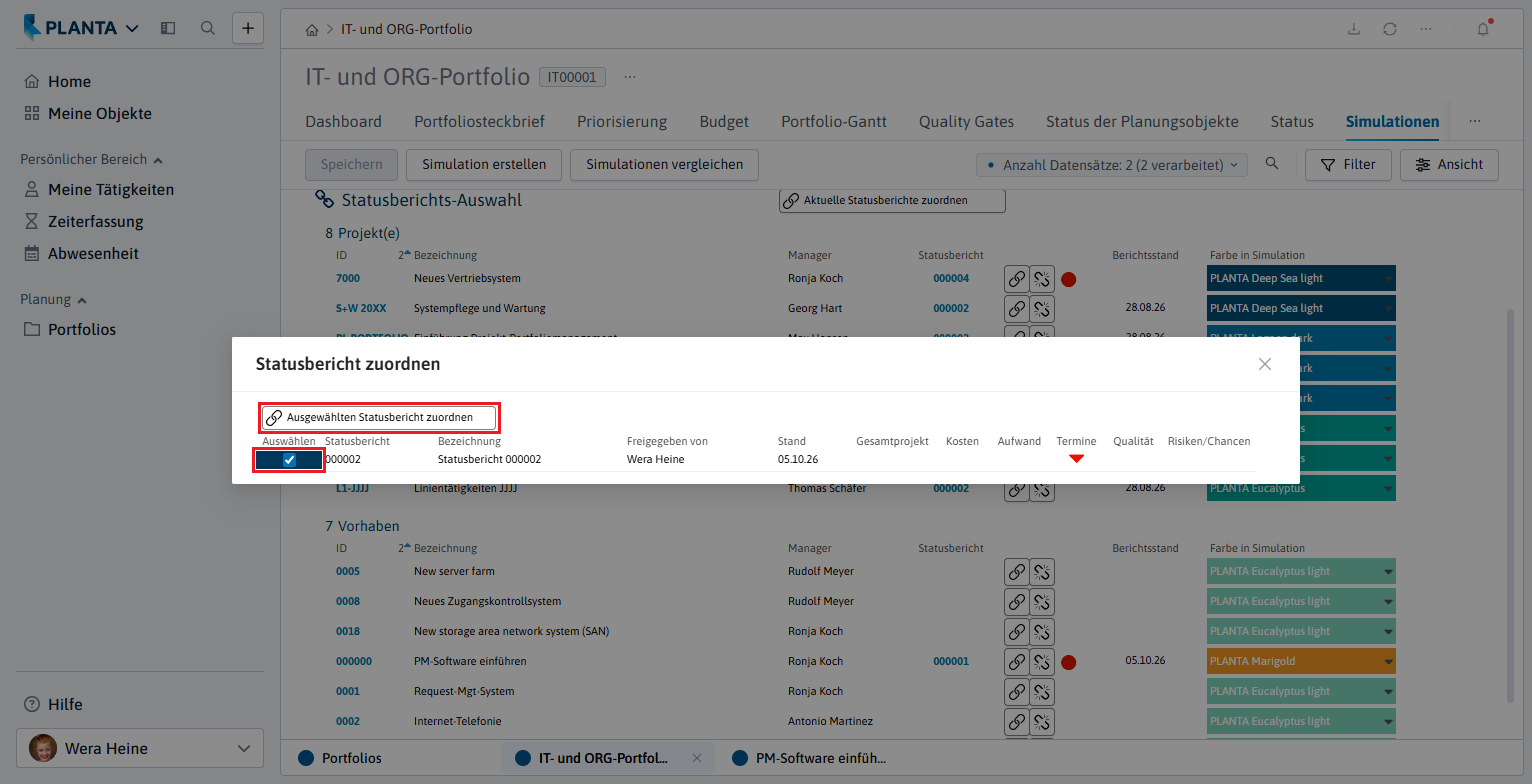
Task: Open the color dropdown for the 7000 row
Action: point(1388,279)
